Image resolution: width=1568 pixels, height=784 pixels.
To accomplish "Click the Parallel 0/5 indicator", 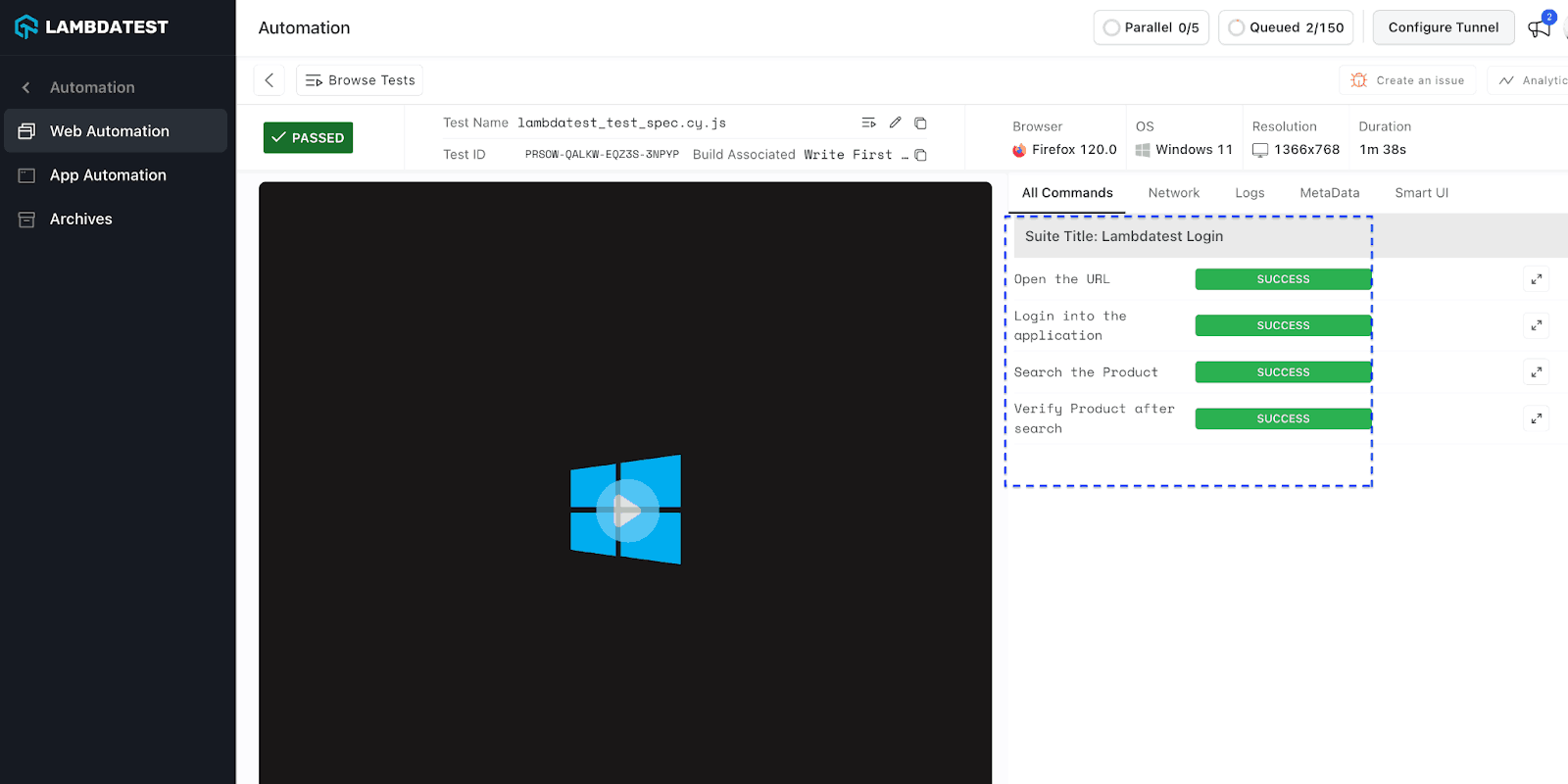I will pos(1151,27).
